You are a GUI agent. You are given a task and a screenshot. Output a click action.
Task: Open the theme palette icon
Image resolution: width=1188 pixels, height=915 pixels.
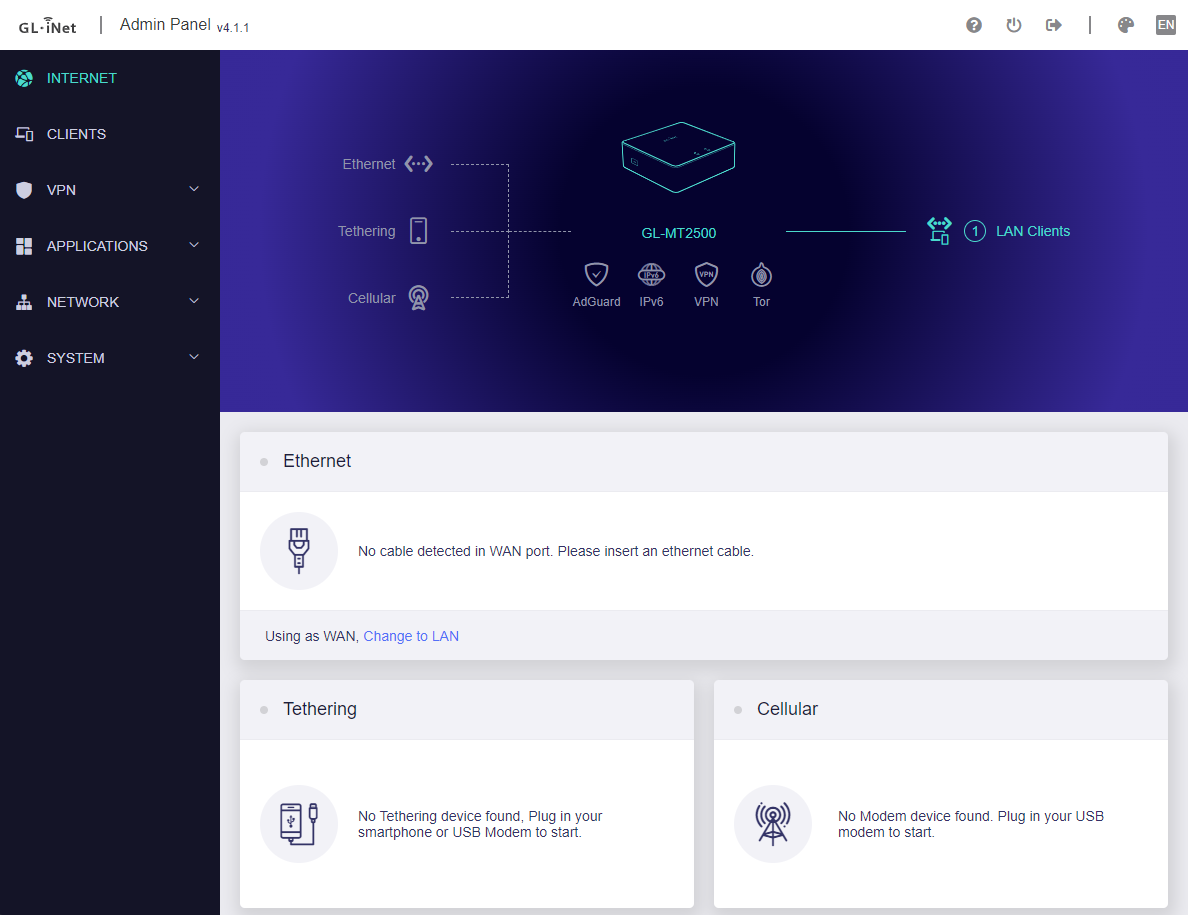1126,25
